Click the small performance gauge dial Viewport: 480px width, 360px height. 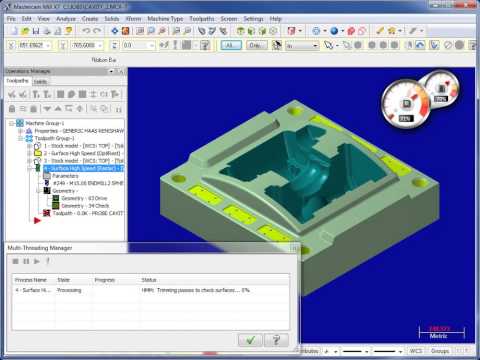click(x=442, y=87)
